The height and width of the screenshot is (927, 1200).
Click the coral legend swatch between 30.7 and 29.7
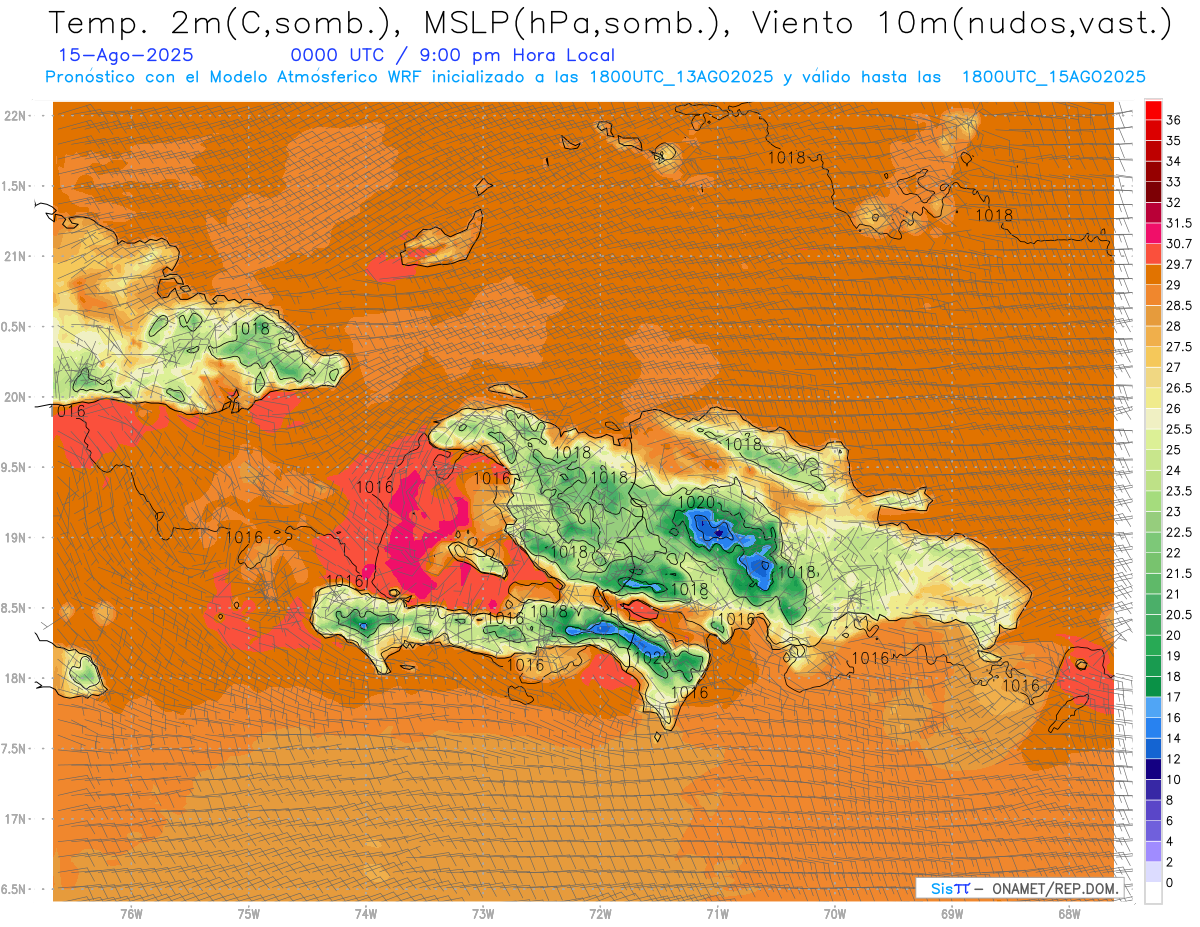click(x=1153, y=254)
